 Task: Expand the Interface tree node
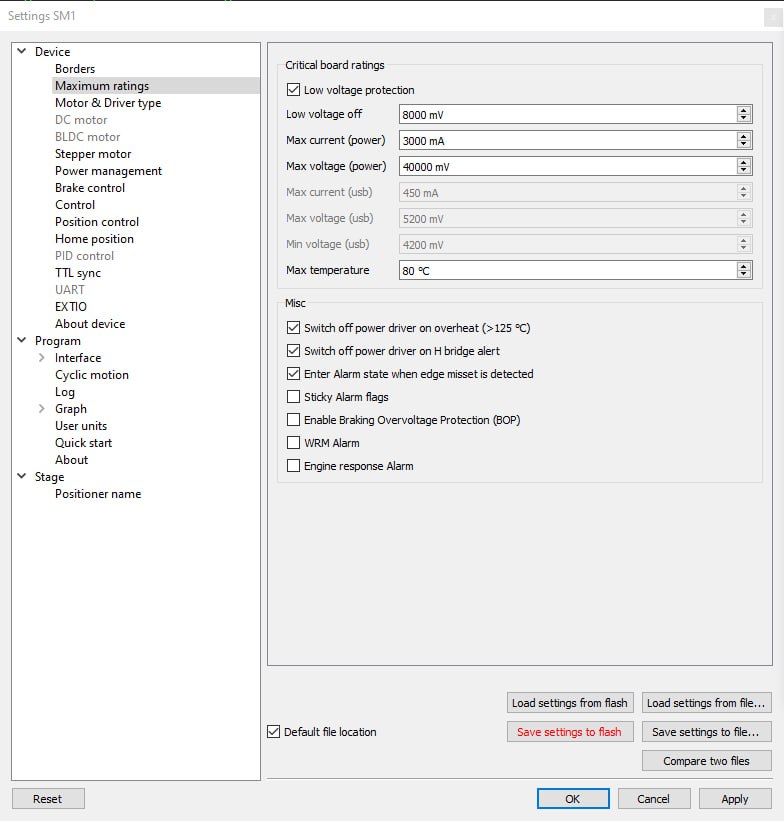click(41, 358)
